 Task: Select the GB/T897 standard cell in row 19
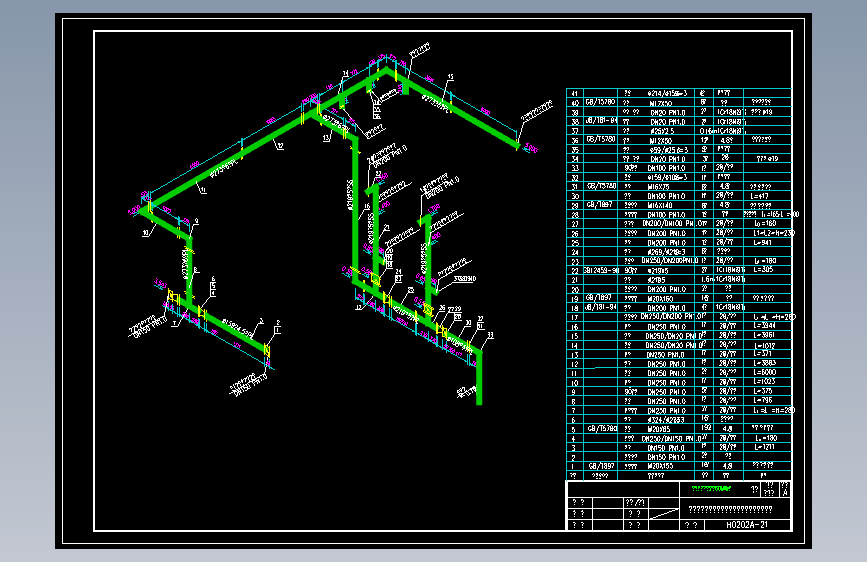pyautogui.click(x=599, y=298)
